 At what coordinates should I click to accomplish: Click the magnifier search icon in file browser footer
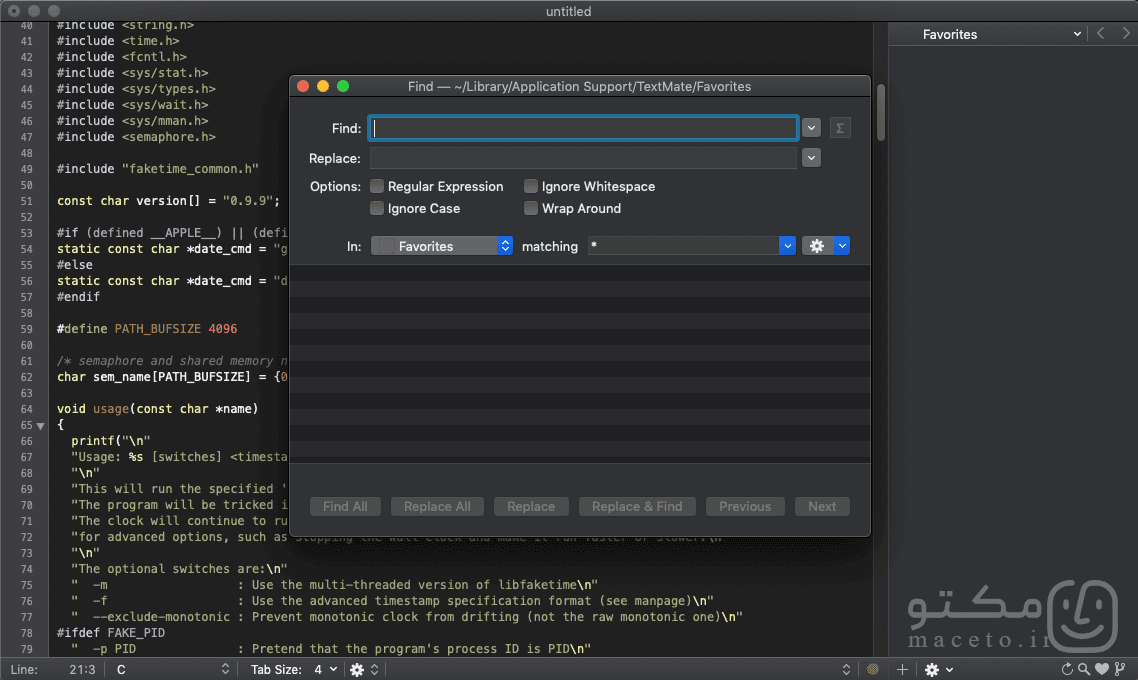[1084, 669]
